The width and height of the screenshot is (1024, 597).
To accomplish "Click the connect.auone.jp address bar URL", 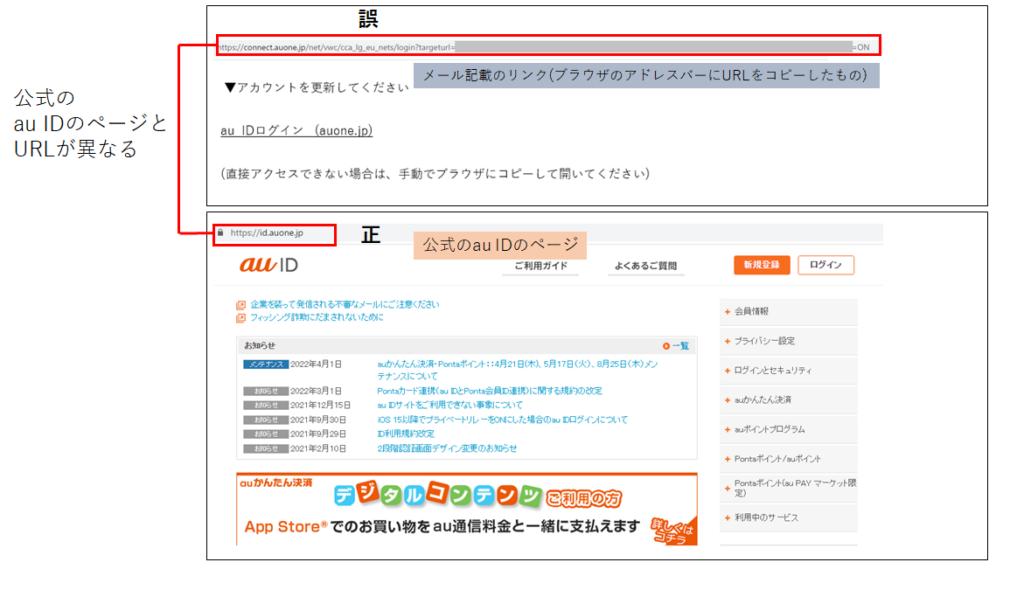I will pos(549,46).
